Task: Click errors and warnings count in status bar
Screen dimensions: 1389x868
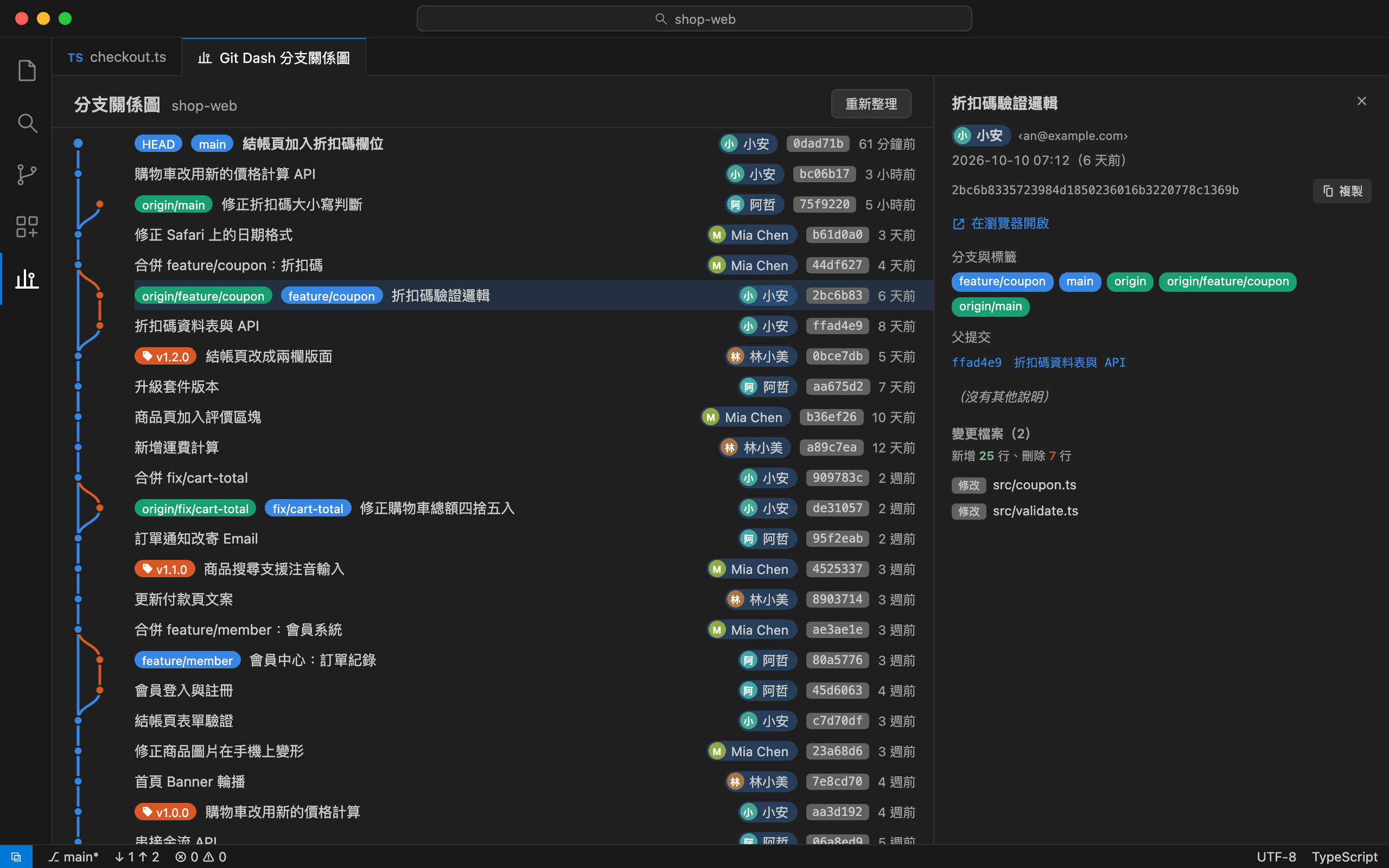Action: tap(201, 857)
